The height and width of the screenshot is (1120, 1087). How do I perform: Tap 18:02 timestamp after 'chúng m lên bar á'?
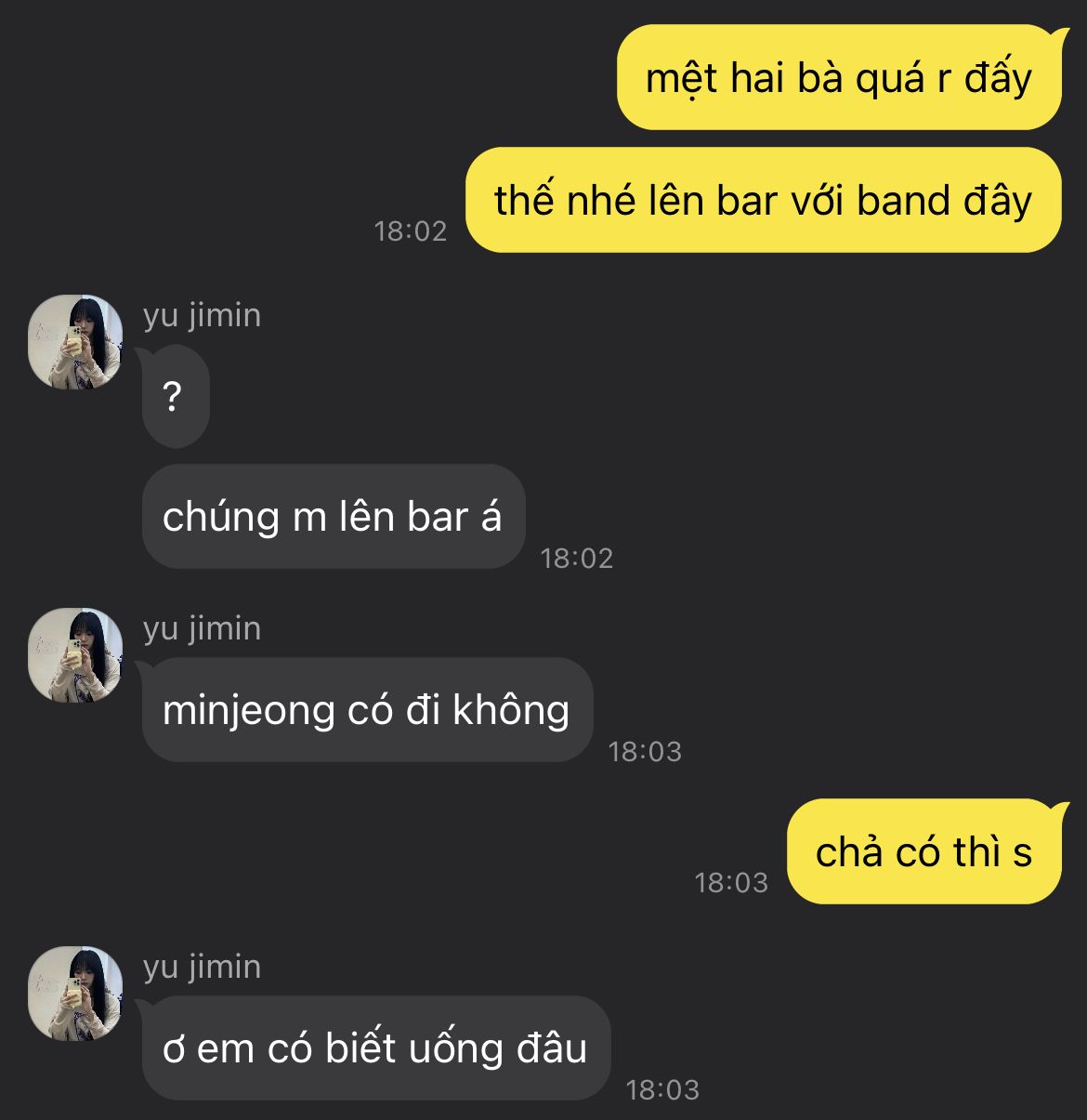click(x=577, y=559)
